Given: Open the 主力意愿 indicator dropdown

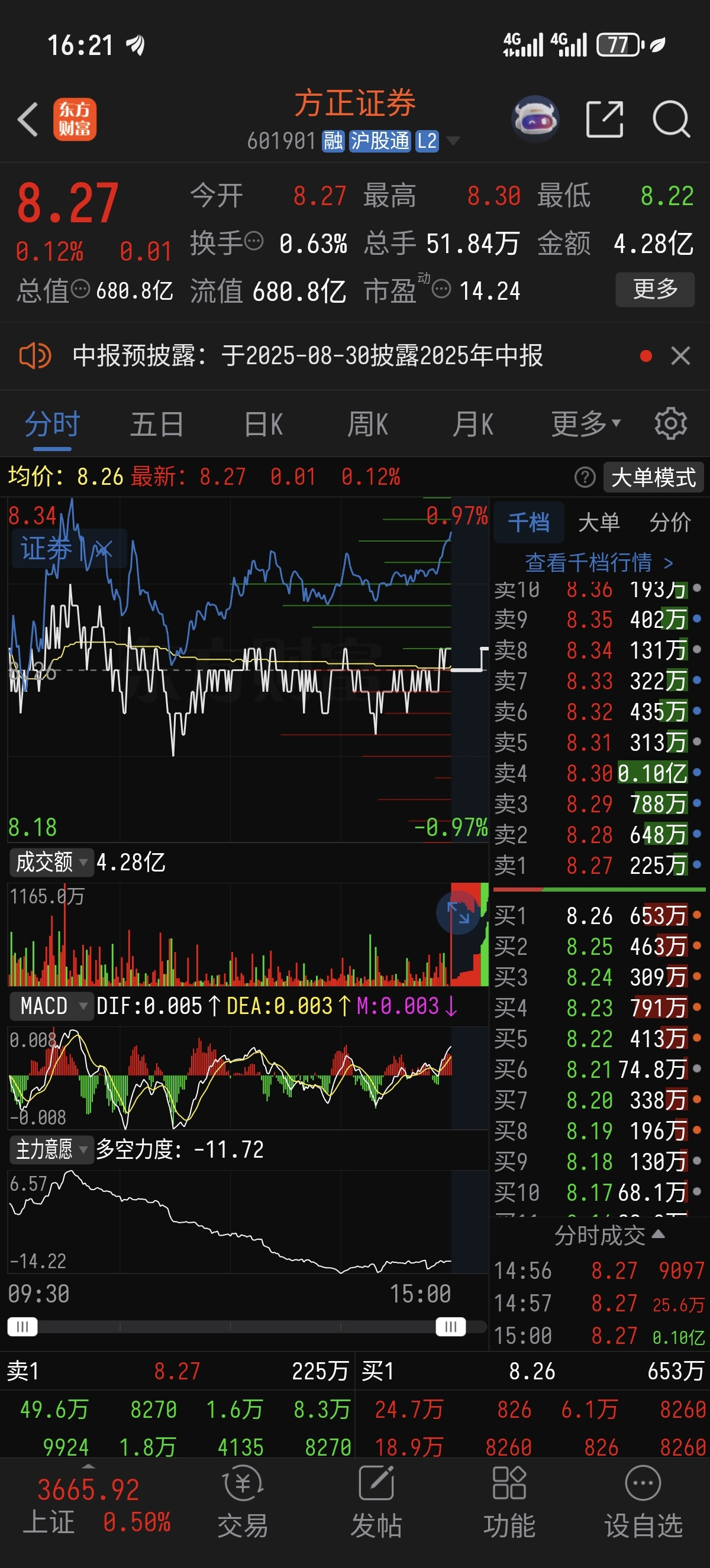Looking at the screenshot, I should [x=51, y=1149].
